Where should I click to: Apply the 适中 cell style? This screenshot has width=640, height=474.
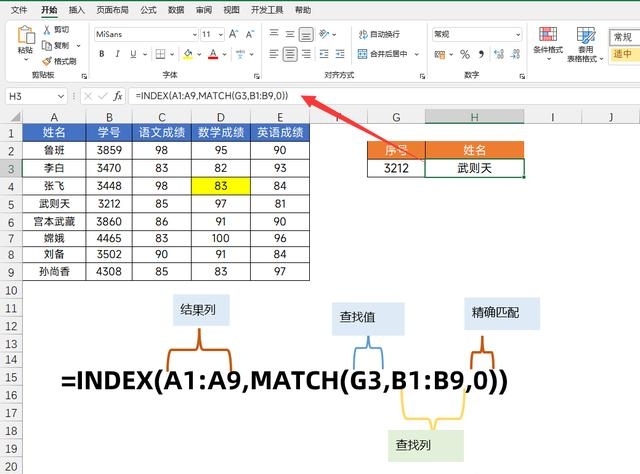point(624,54)
